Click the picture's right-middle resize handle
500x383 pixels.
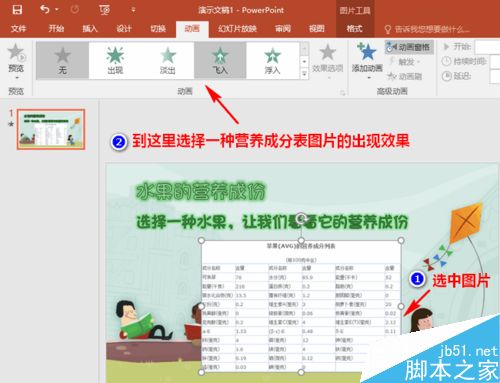tap(401, 306)
